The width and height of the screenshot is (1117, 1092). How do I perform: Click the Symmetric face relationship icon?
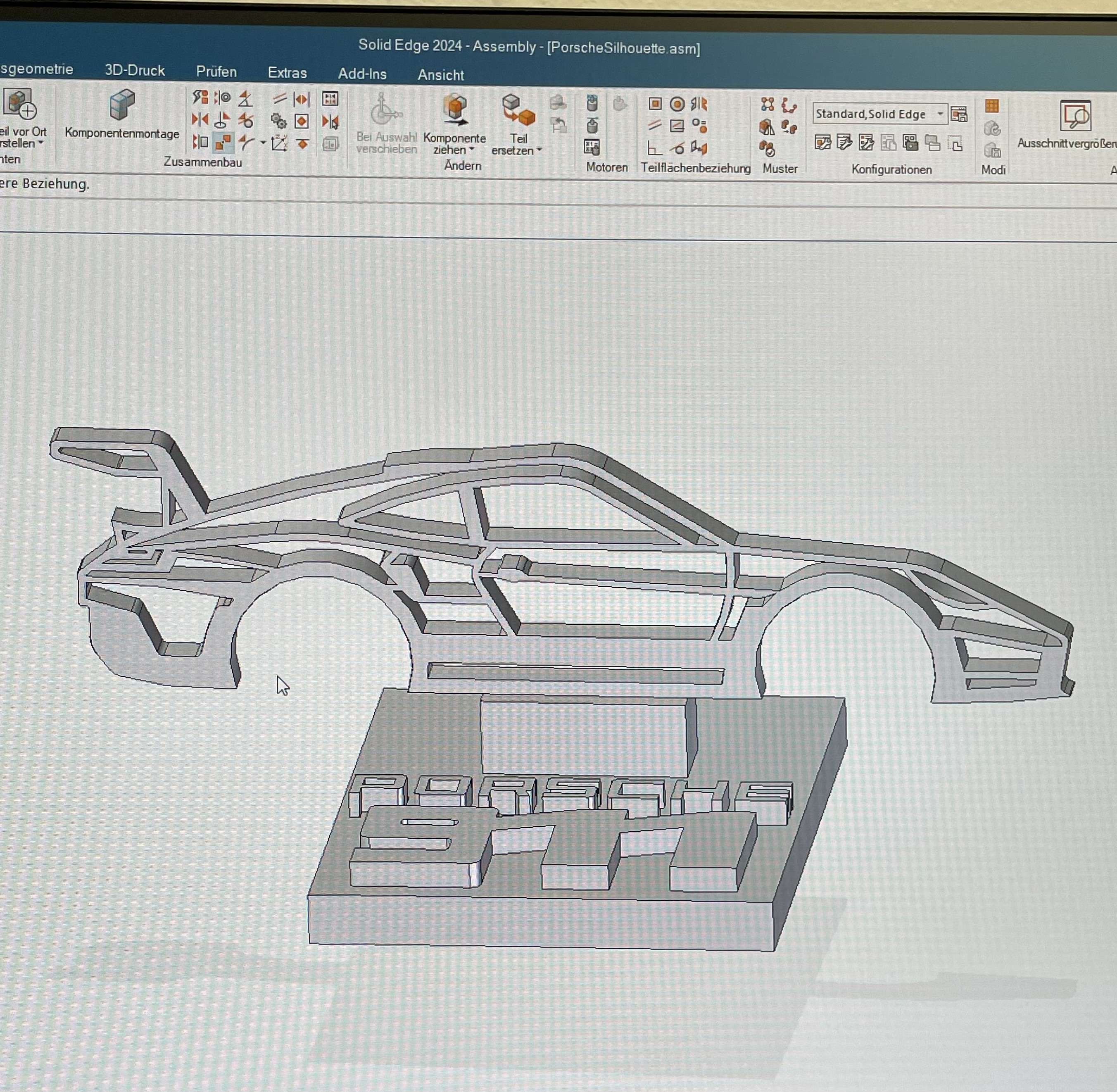699,104
